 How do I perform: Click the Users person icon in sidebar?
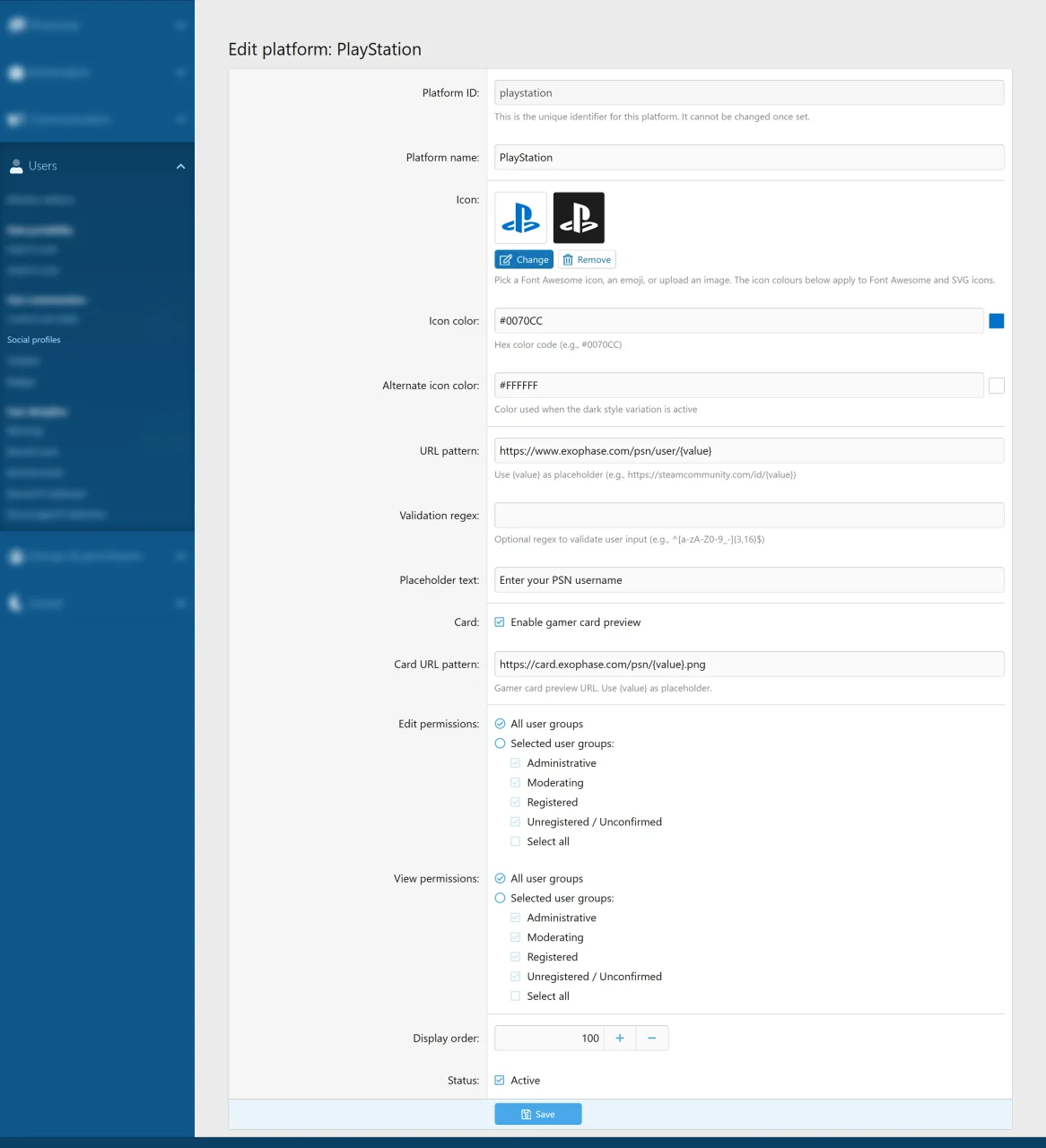tap(16, 166)
